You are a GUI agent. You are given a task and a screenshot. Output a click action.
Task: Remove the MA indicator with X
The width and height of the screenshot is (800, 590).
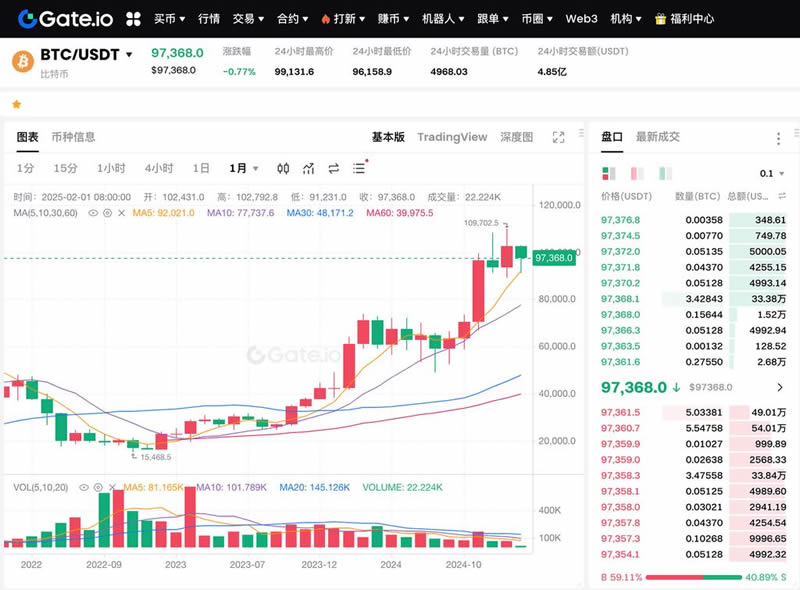coord(121,213)
